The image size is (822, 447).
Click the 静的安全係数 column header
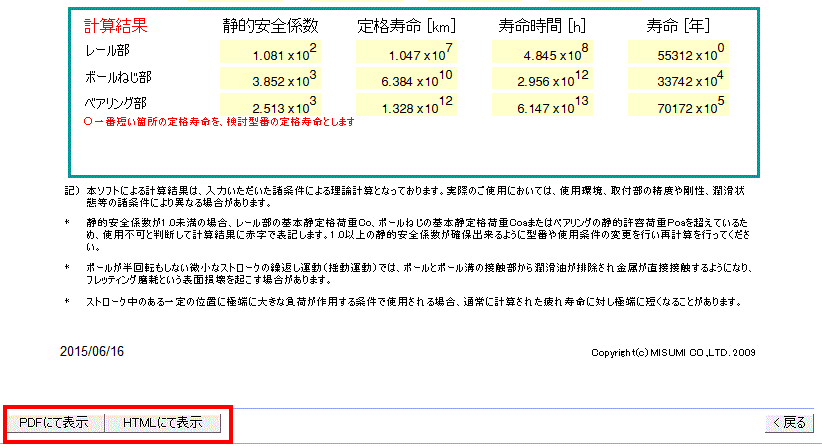(x=270, y=26)
